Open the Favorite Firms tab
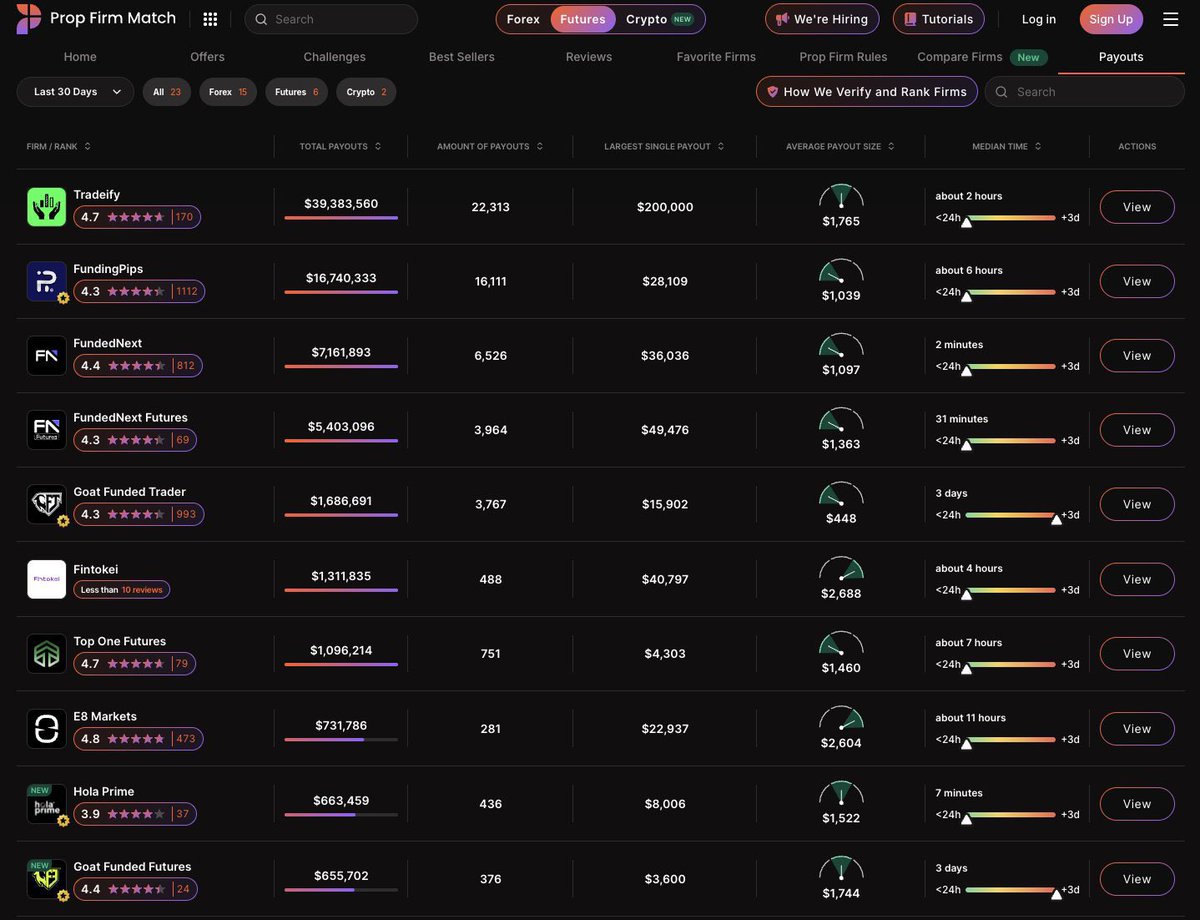 pyautogui.click(x=716, y=57)
